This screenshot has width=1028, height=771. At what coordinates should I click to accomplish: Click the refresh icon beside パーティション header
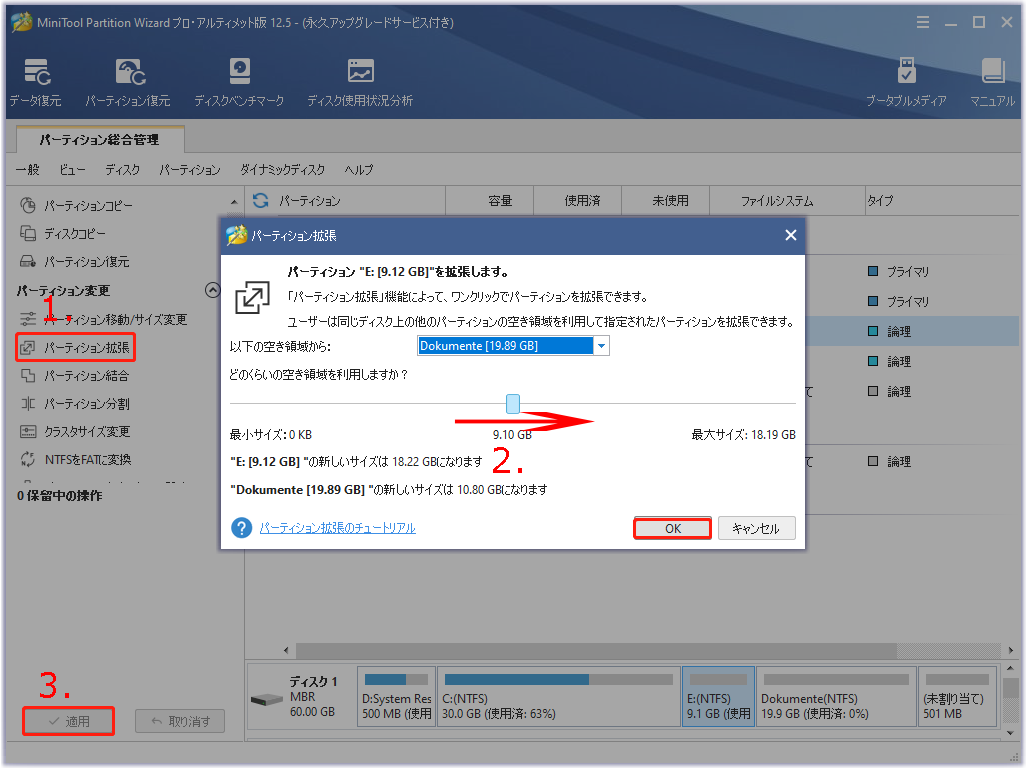coord(261,201)
